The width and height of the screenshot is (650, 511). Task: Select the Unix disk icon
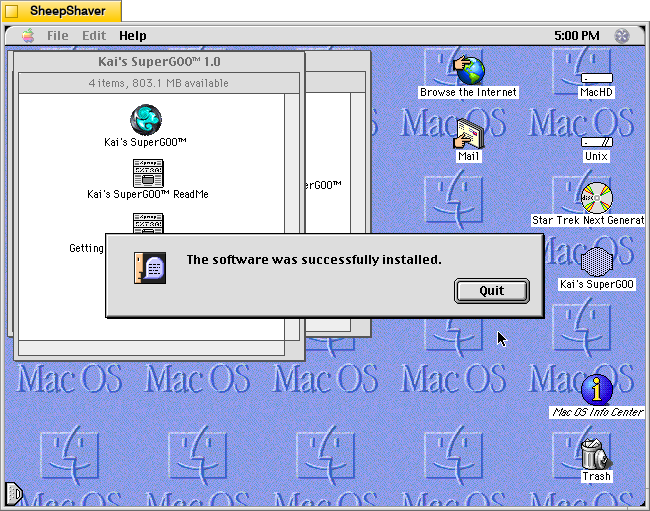[597, 142]
